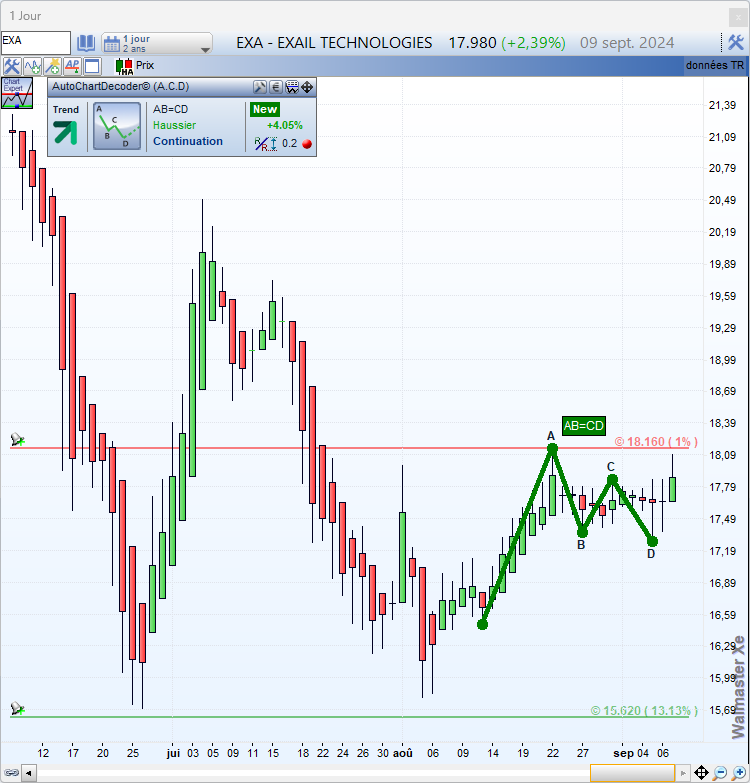
Task: Add an indicator with the curve-plus icon
Action: [x=32, y=66]
